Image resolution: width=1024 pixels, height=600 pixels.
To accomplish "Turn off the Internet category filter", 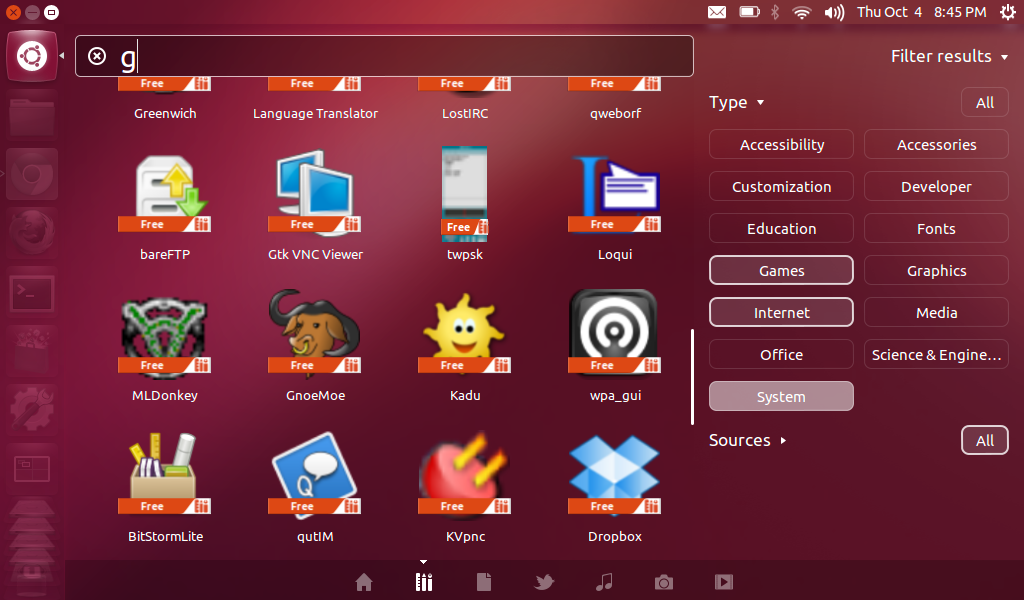I will 781,312.
